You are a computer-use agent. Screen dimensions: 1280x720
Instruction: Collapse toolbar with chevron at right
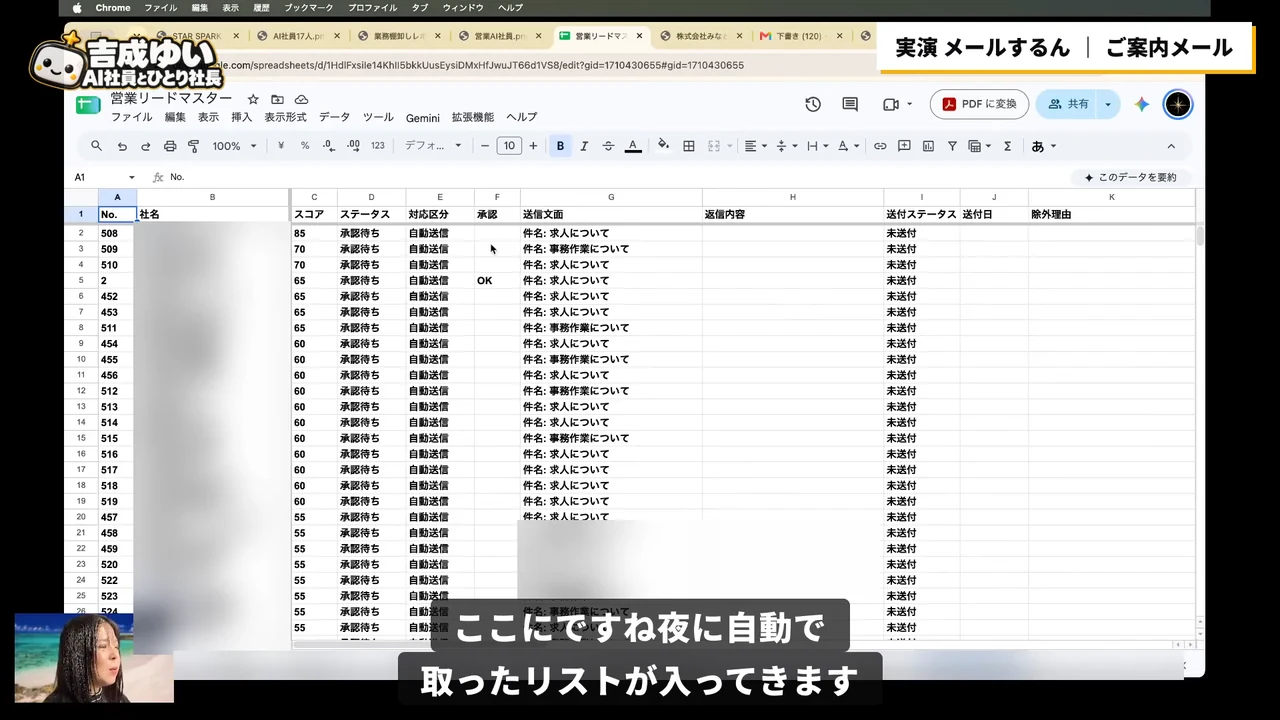[1171, 146]
